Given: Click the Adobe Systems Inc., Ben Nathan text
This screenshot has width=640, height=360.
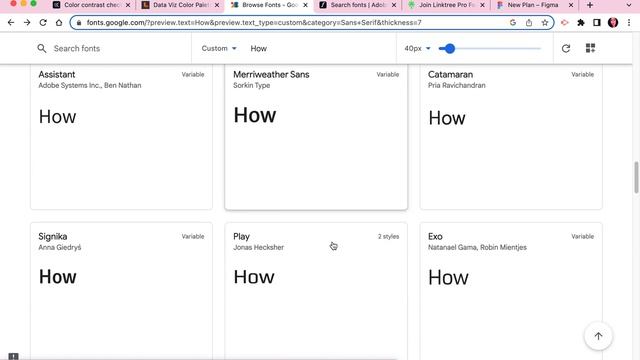Looking at the screenshot, I should pos(90,85).
